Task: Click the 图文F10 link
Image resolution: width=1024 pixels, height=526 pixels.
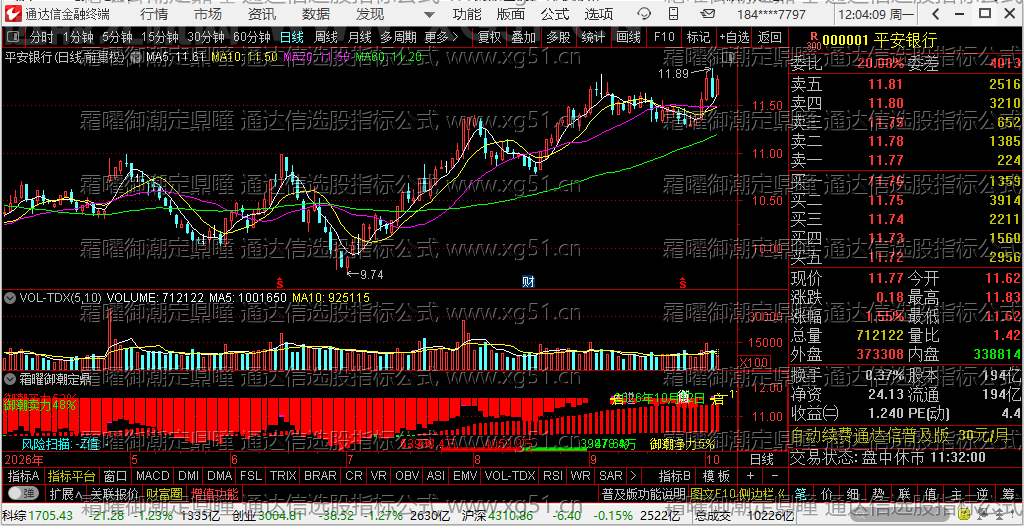Action: pyautogui.click(x=712, y=493)
